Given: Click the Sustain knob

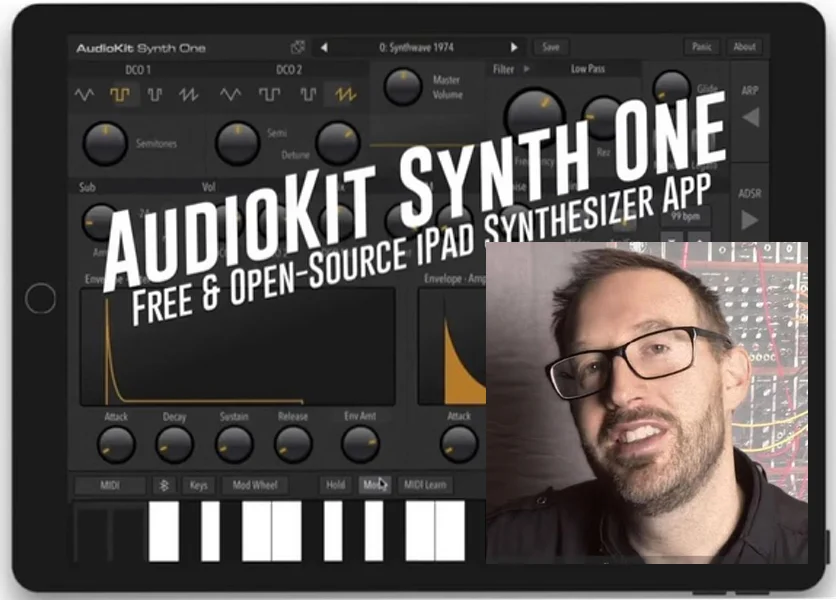Looking at the screenshot, I should [x=234, y=444].
